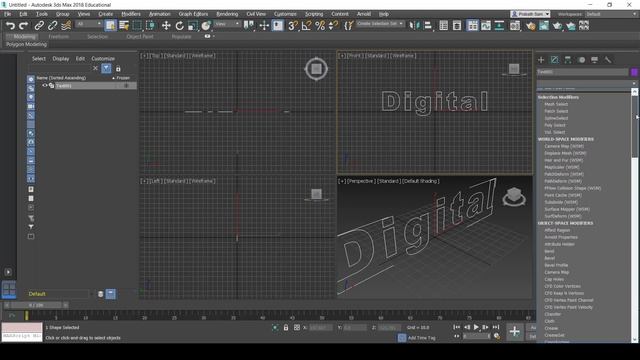Activate the Select Object tool
Image resolution: width=640 pixels, height=360 pixels.
point(110,26)
